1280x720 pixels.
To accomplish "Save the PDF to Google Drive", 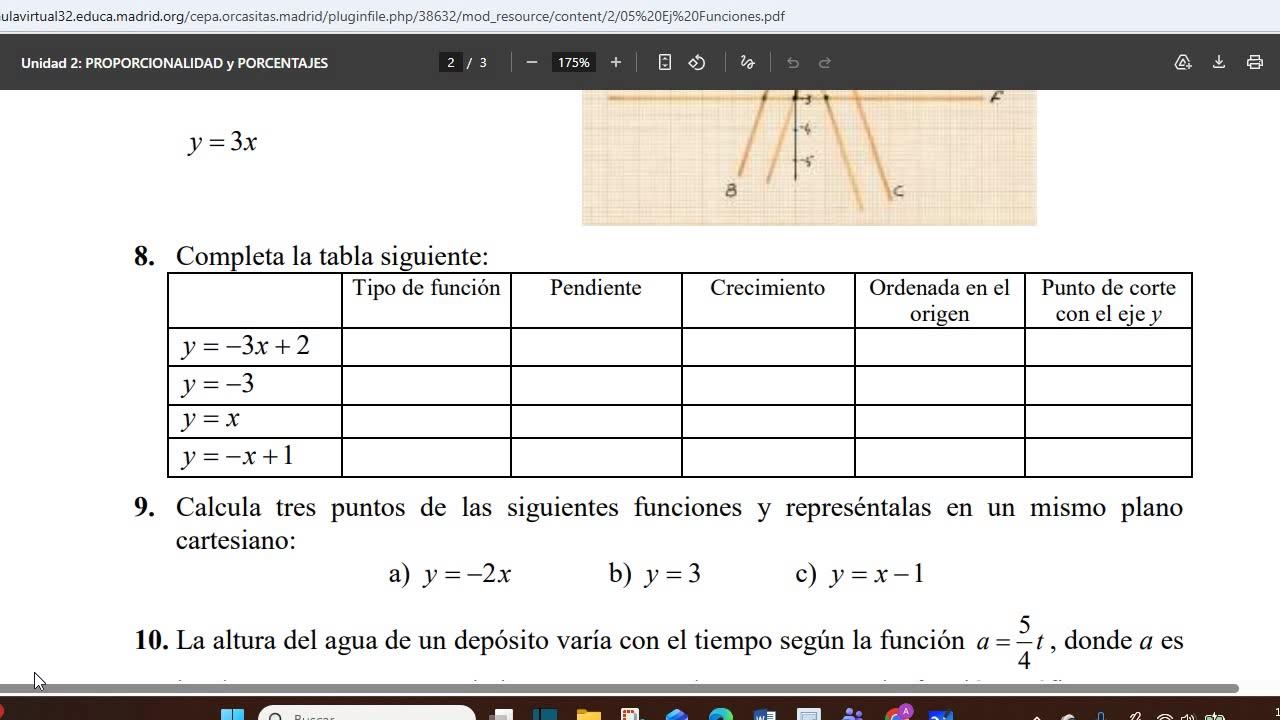I will coord(1183,62).
